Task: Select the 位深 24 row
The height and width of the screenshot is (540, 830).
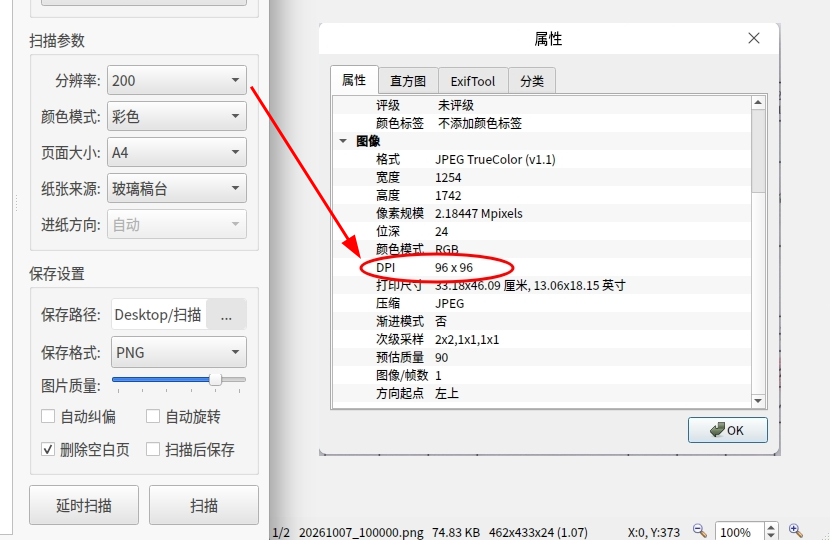Action: point(542,231)
